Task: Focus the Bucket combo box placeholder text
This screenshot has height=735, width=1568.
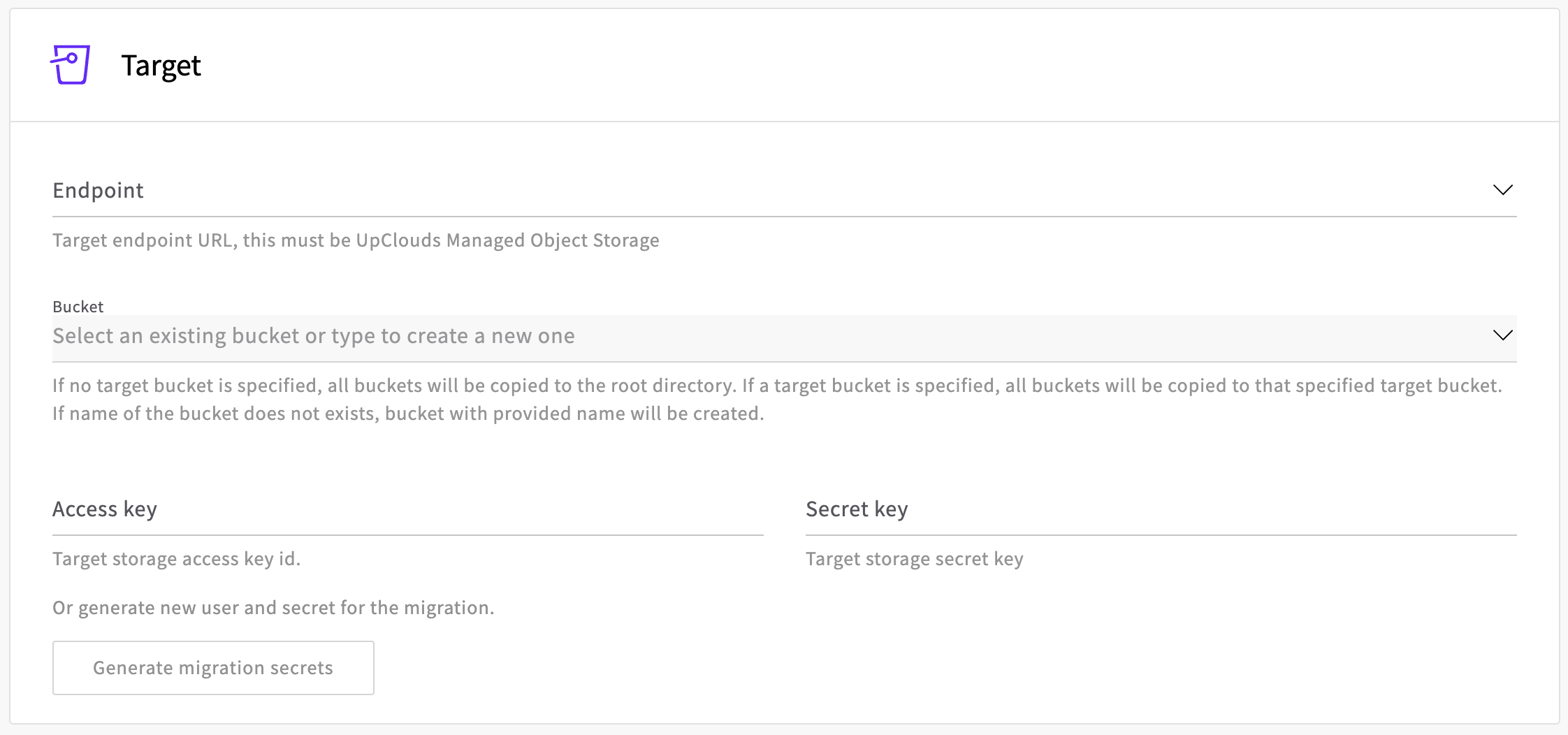Action: point(314,336)
